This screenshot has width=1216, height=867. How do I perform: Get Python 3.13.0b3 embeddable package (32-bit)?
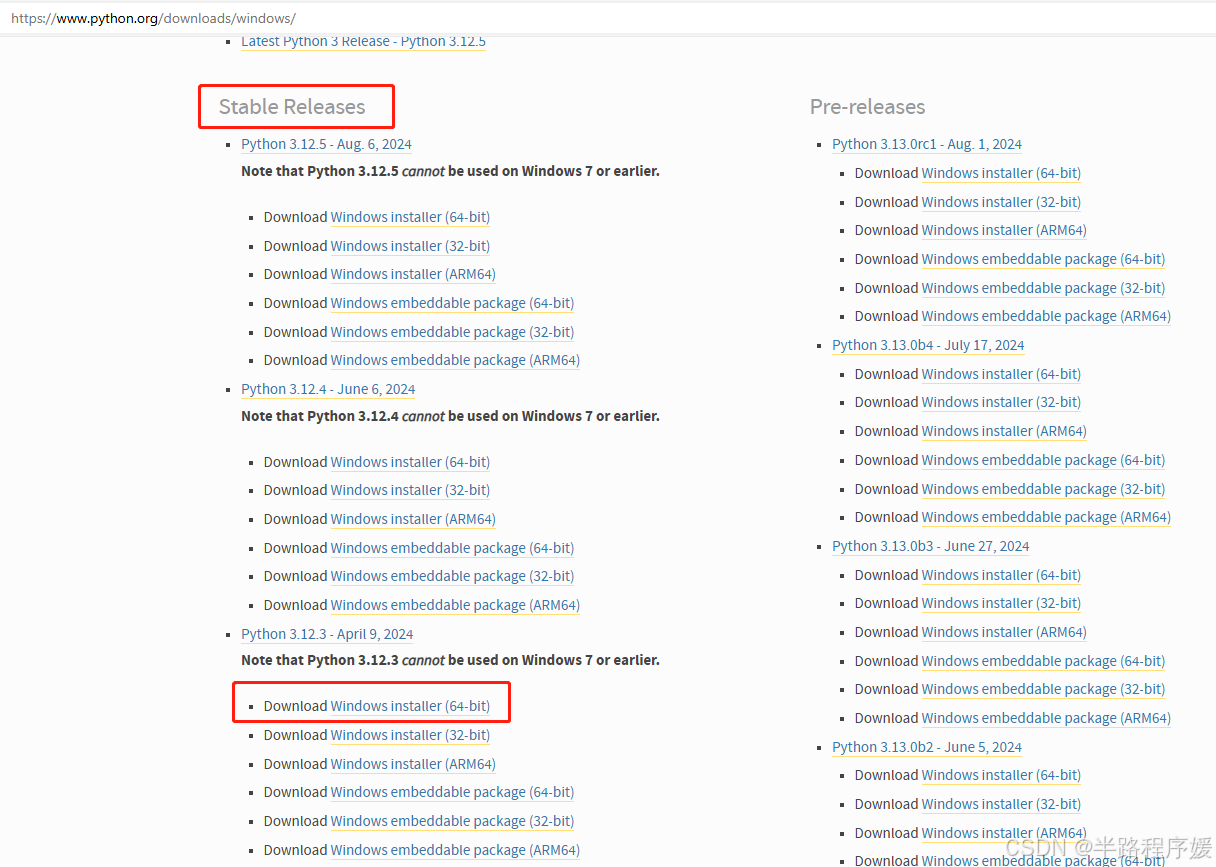point(1043,689)
